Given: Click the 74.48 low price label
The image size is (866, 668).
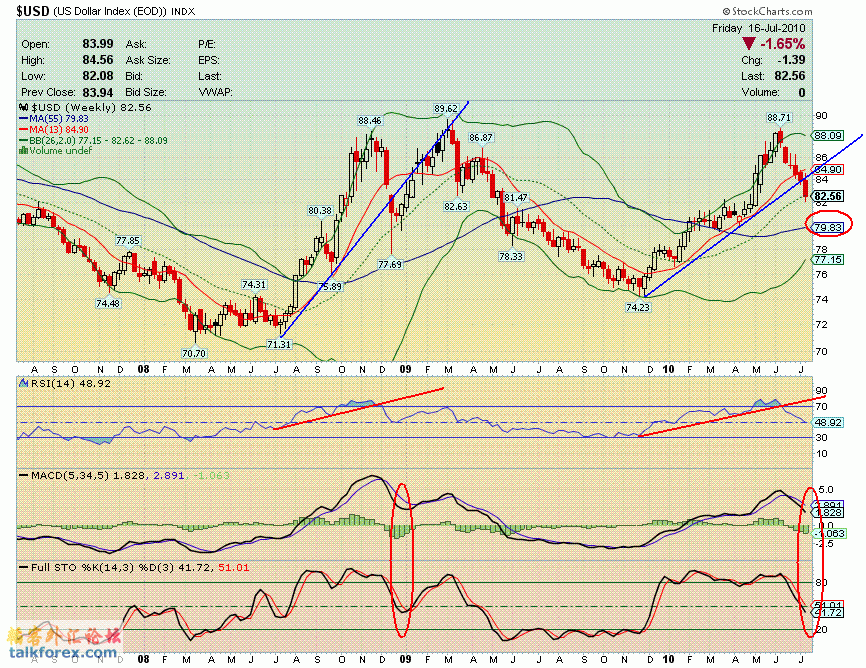Looking at the screenshot, I should (x=108, y=303).
